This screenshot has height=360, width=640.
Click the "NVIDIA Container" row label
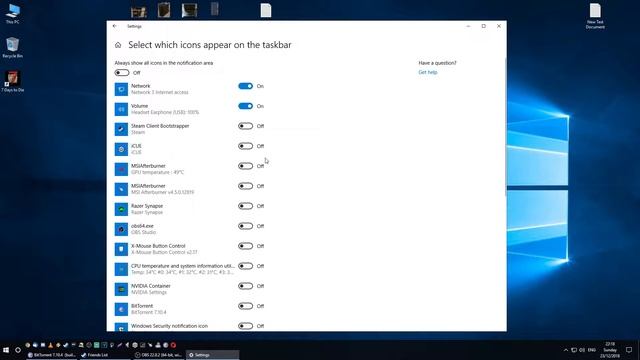click(151, 286)
